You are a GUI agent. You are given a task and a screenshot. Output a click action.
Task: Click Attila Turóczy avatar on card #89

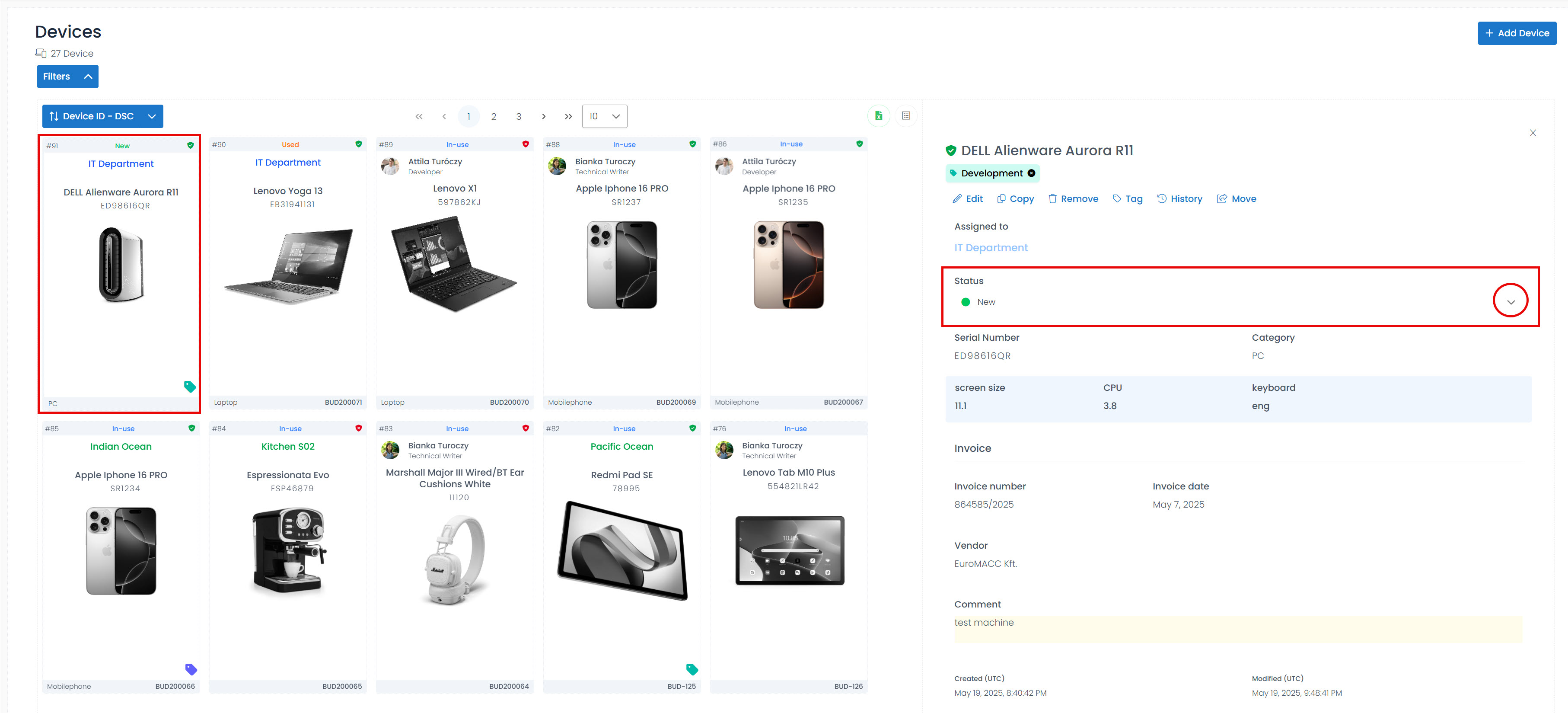click(x=390, y=166)
